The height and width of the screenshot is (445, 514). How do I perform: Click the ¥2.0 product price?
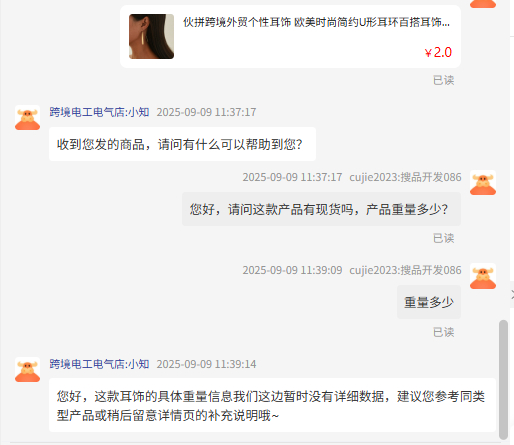click(438, 52)
